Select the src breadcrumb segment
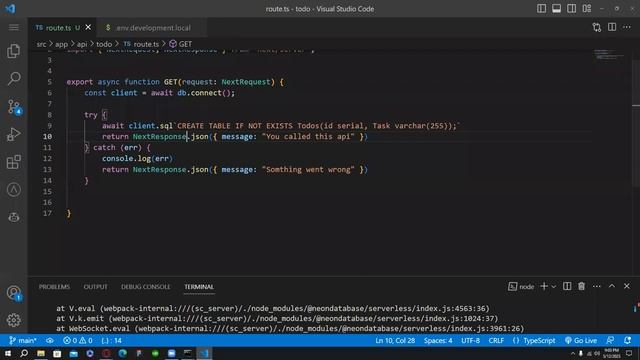 coord(41,44)
